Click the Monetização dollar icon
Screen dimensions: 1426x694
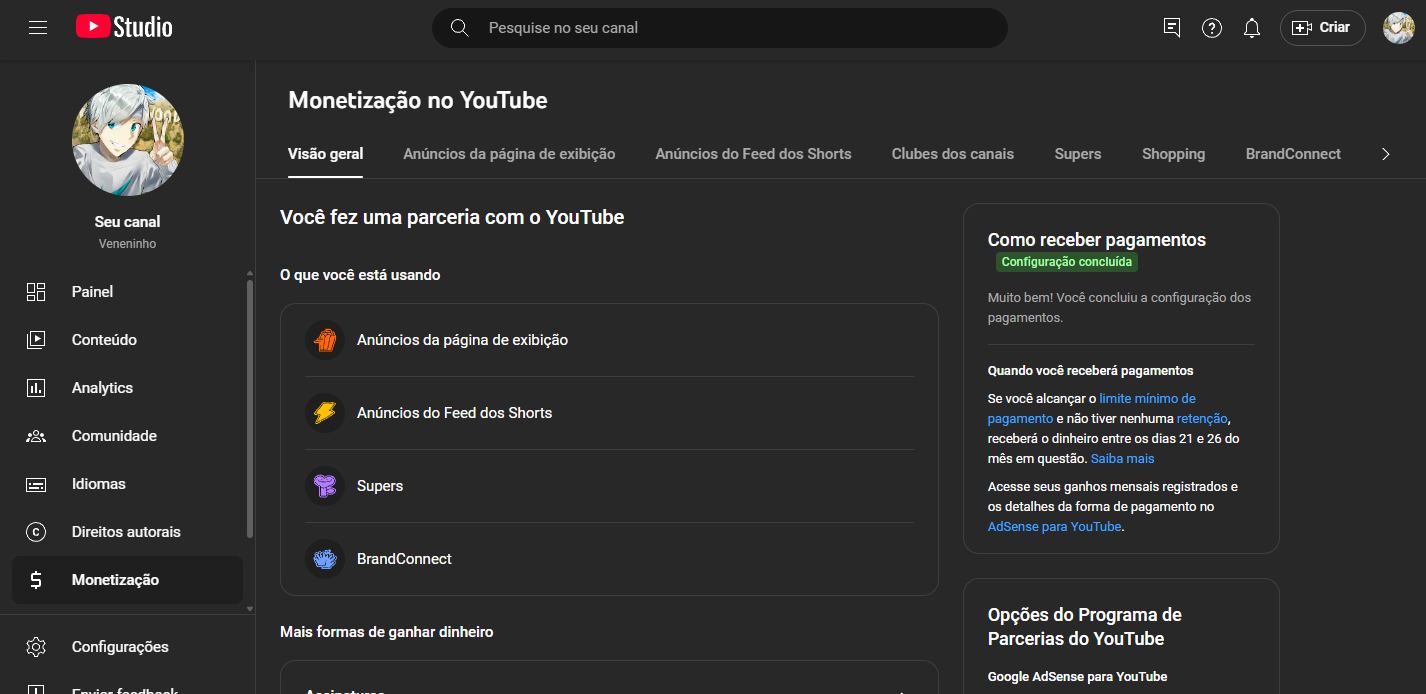click(x=36, y=580)
